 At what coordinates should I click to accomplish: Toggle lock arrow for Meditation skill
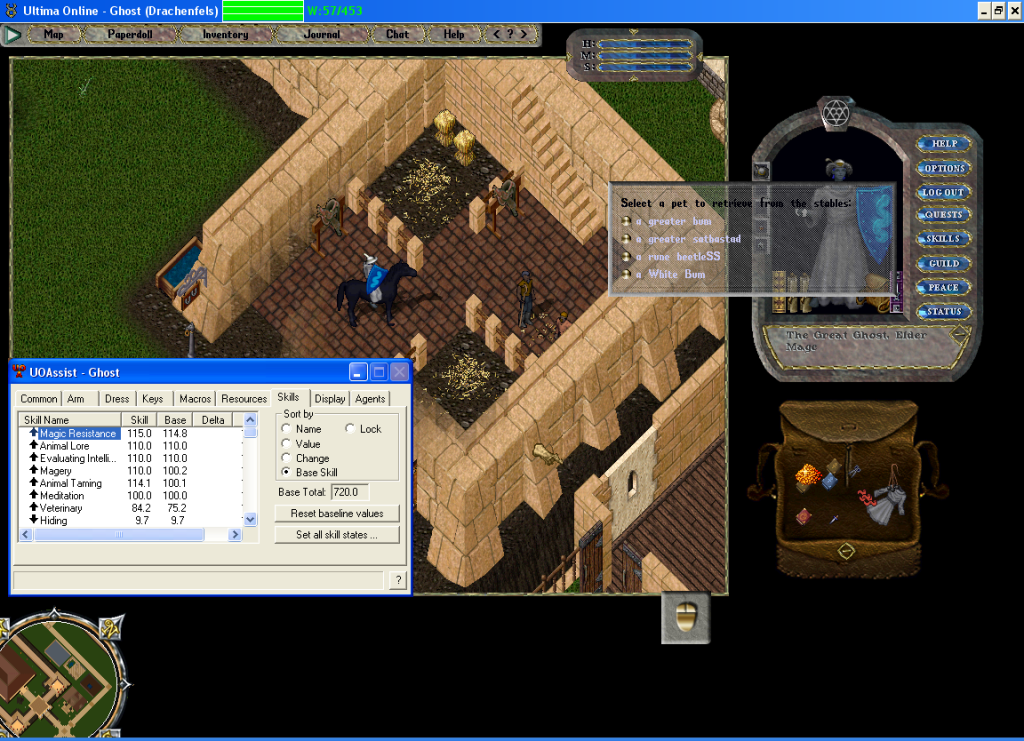[x=33, y=495]
